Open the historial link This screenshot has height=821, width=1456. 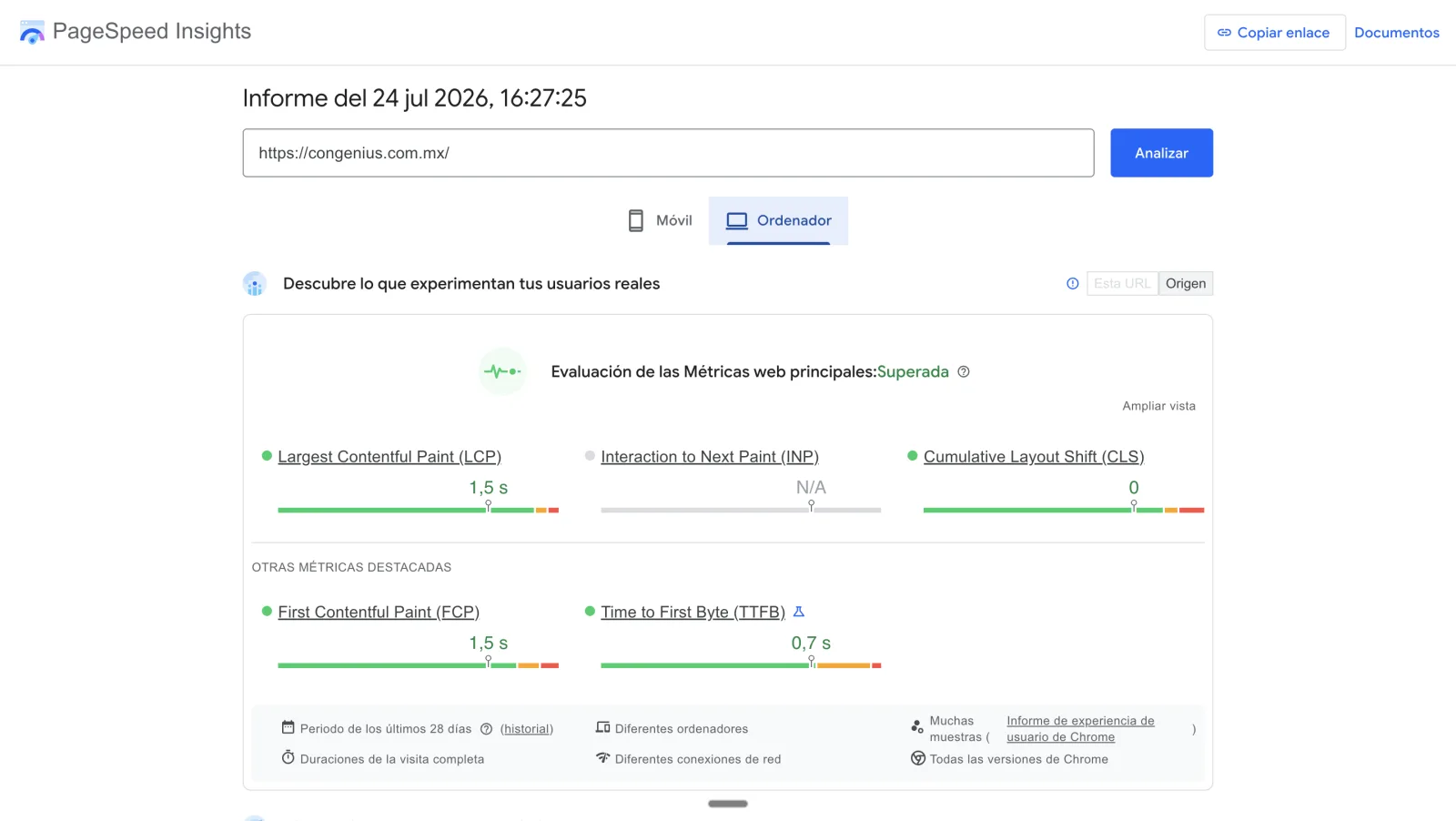click(527, 729)
